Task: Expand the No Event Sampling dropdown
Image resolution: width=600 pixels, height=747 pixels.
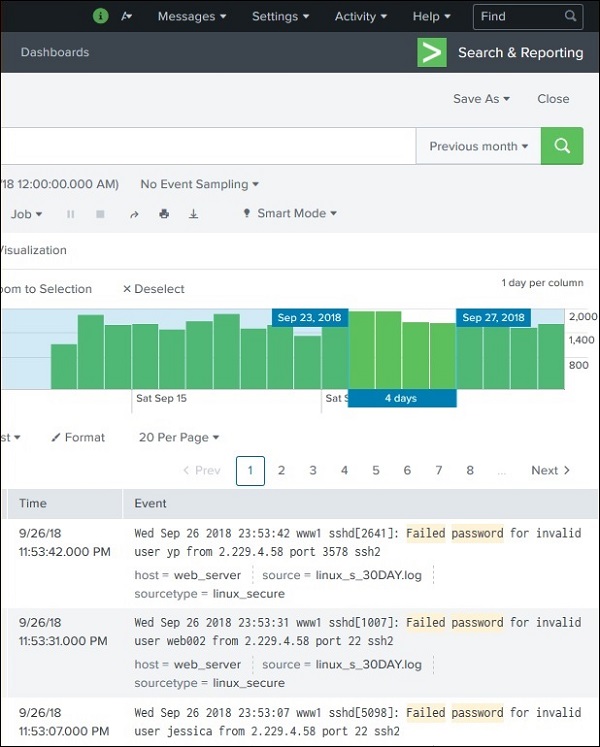Action: pos(199,184)
